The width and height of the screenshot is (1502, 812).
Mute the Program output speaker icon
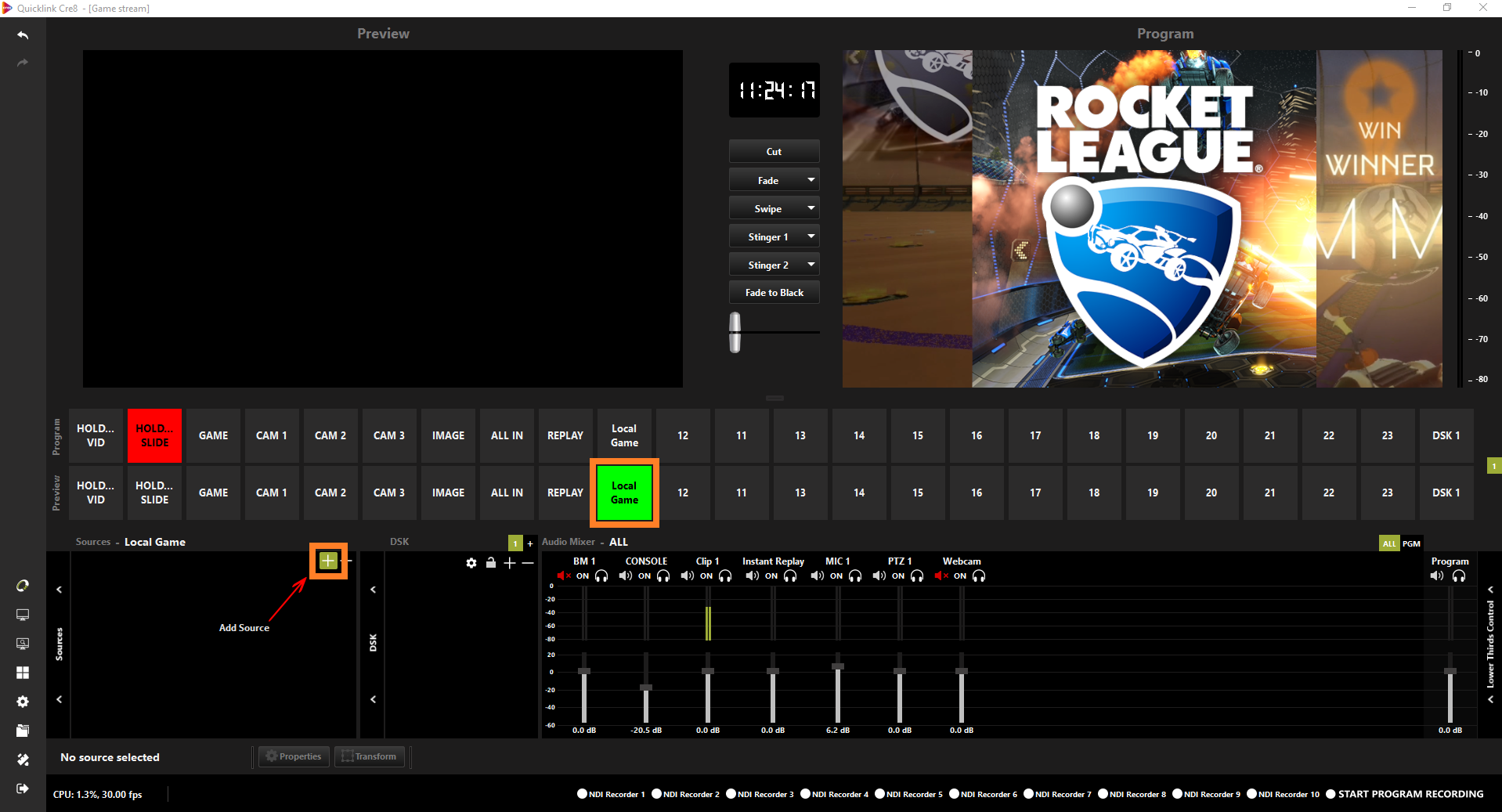tap(1436, 576)
